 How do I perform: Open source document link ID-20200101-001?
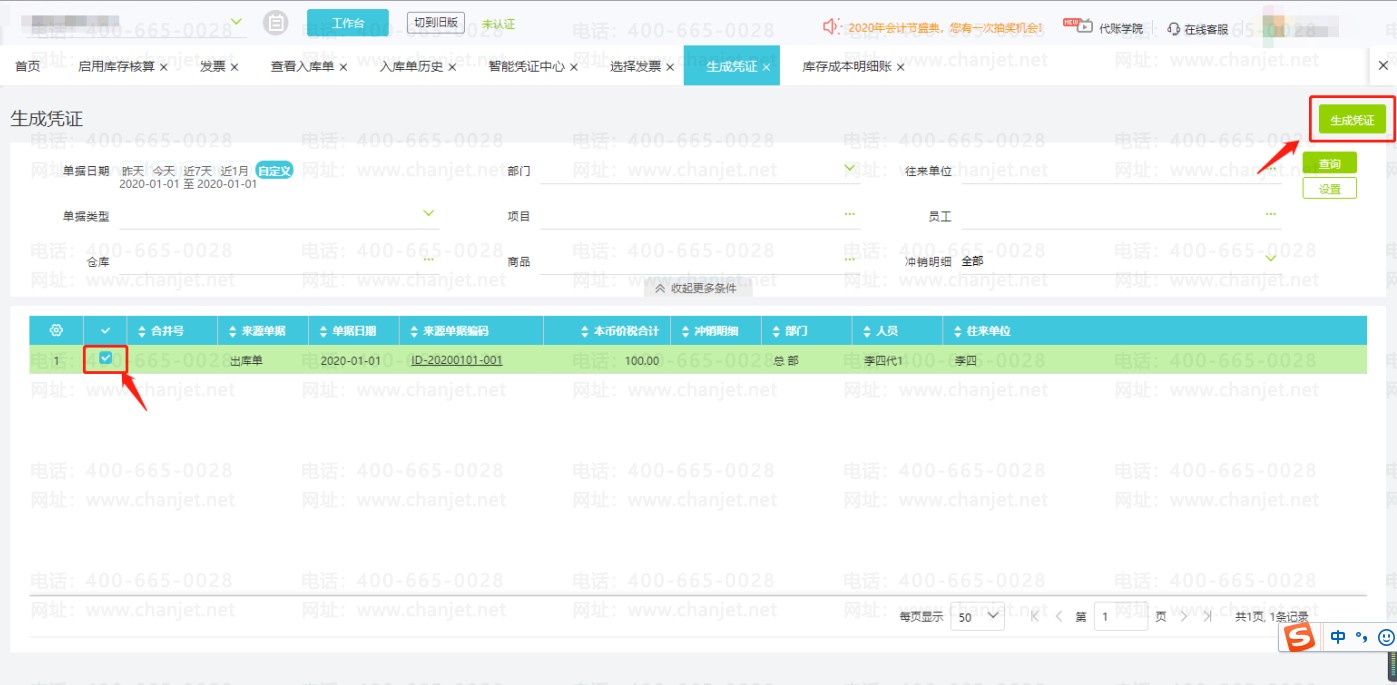(x=456, y=360)
